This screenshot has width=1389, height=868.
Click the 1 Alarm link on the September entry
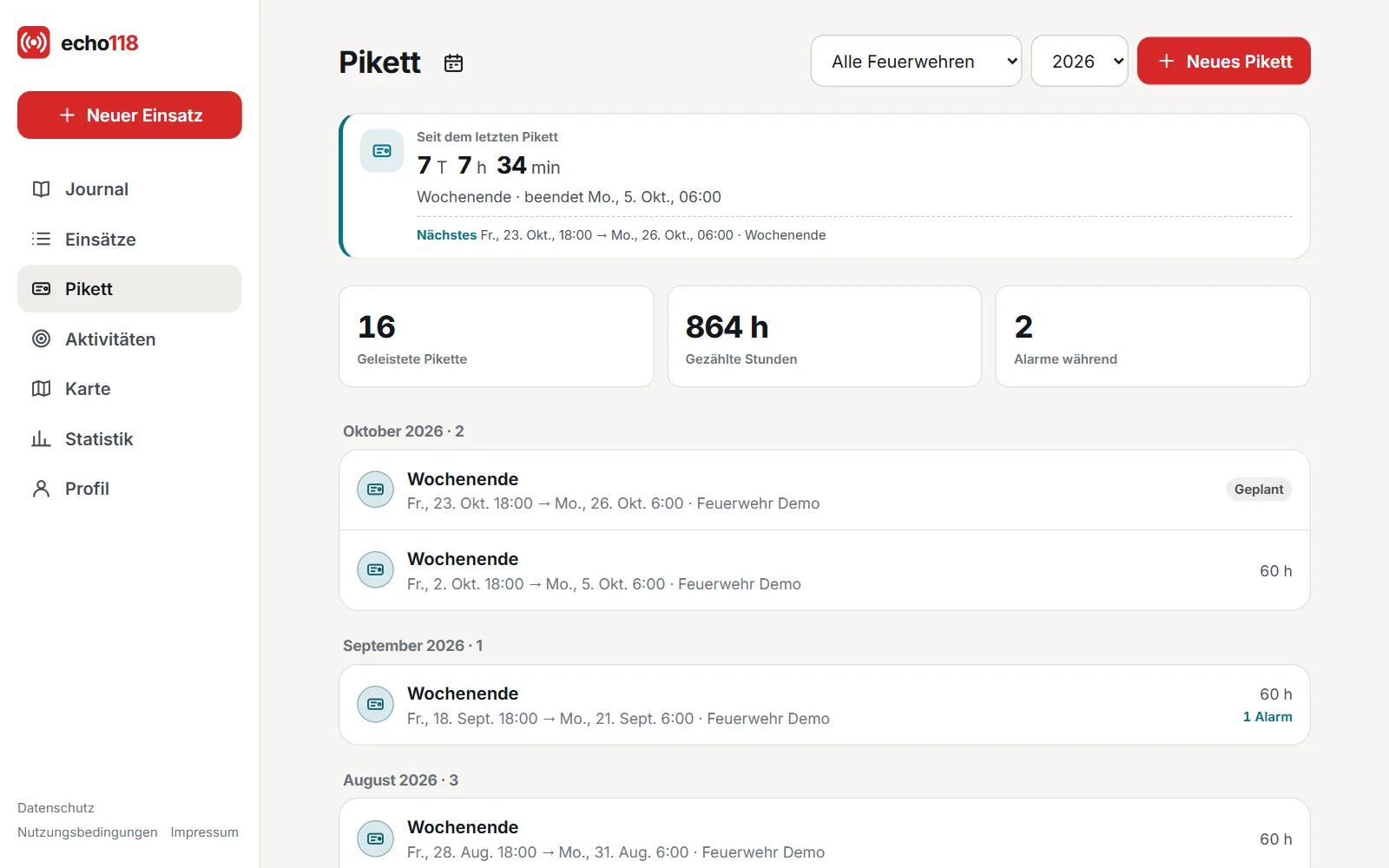click(1267, 717)
